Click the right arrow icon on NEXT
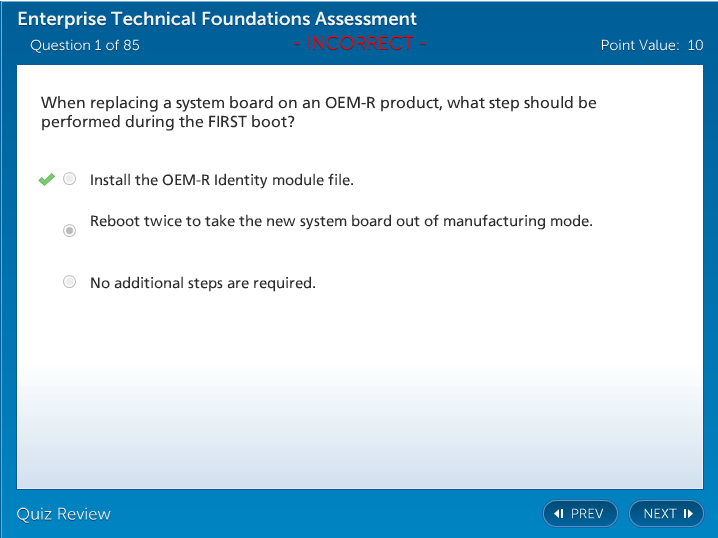 click(688, 514)
